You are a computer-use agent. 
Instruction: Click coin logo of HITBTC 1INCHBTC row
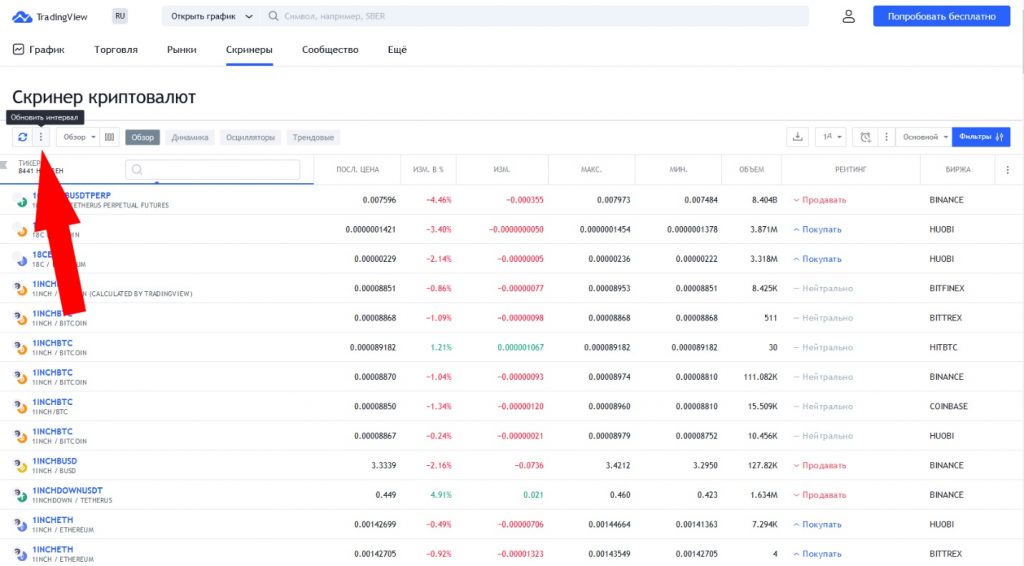21,347
